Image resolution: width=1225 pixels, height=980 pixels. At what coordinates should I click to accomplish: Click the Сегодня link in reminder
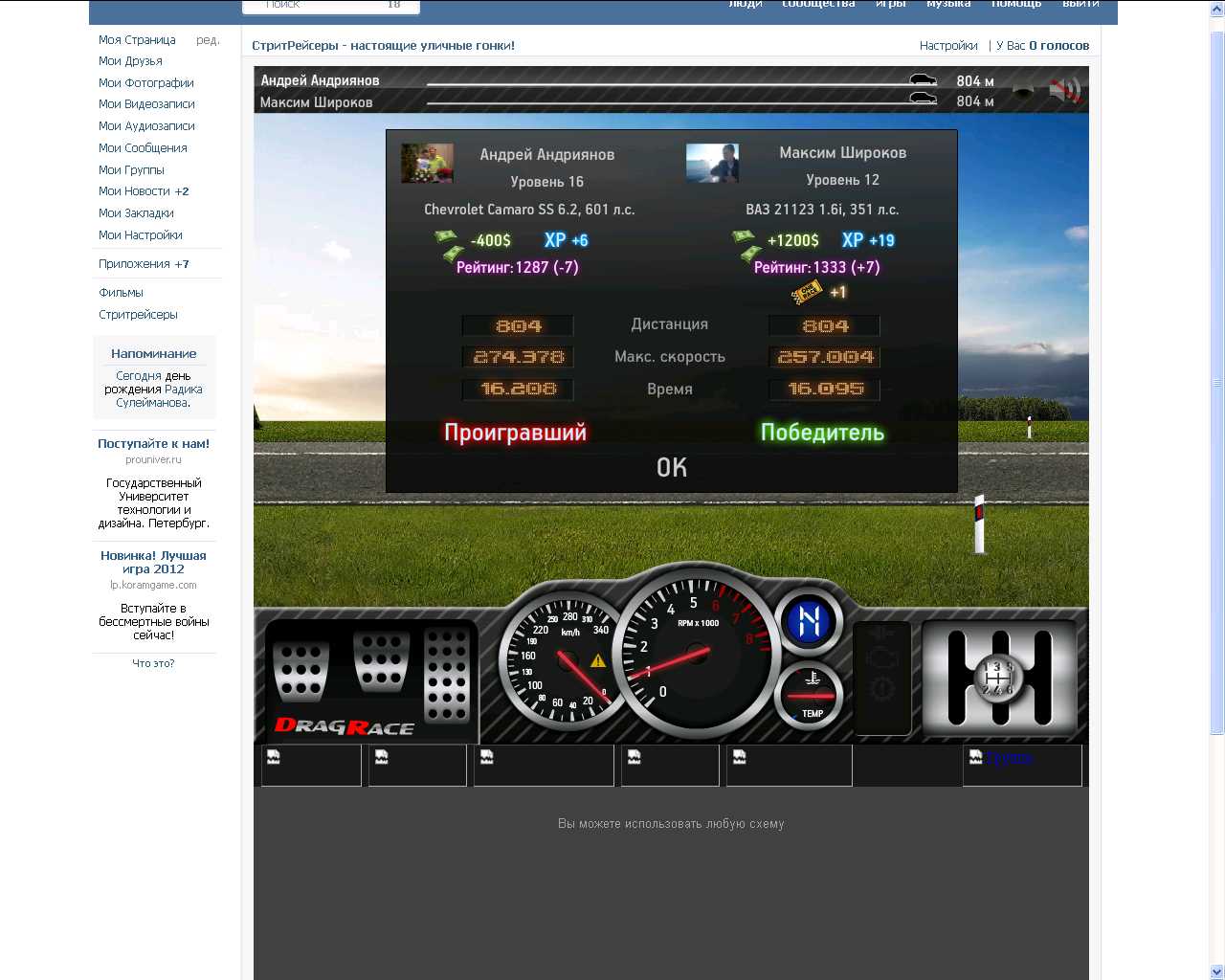tap(139, 376)
